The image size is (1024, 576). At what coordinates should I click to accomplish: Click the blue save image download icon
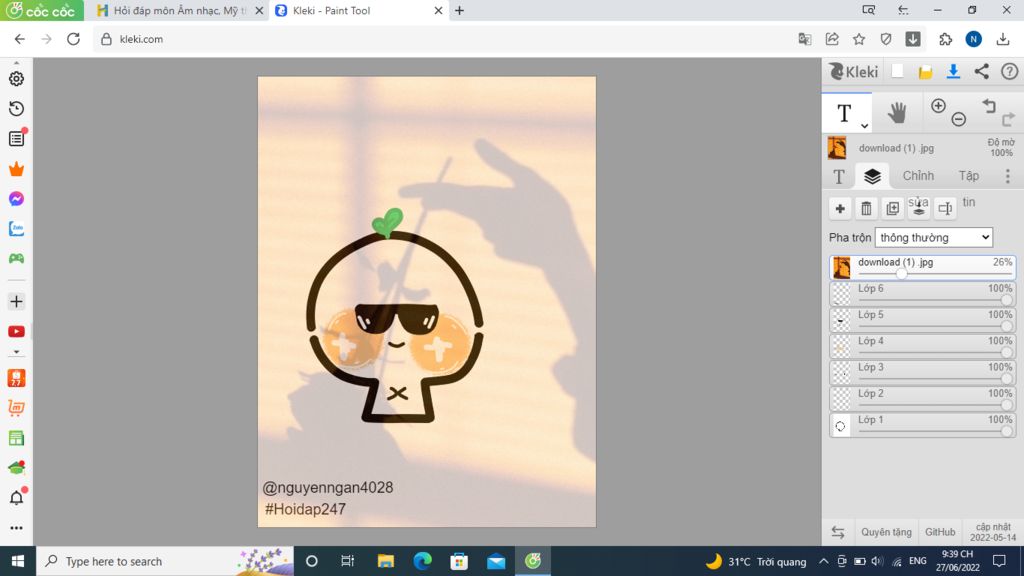953,72
